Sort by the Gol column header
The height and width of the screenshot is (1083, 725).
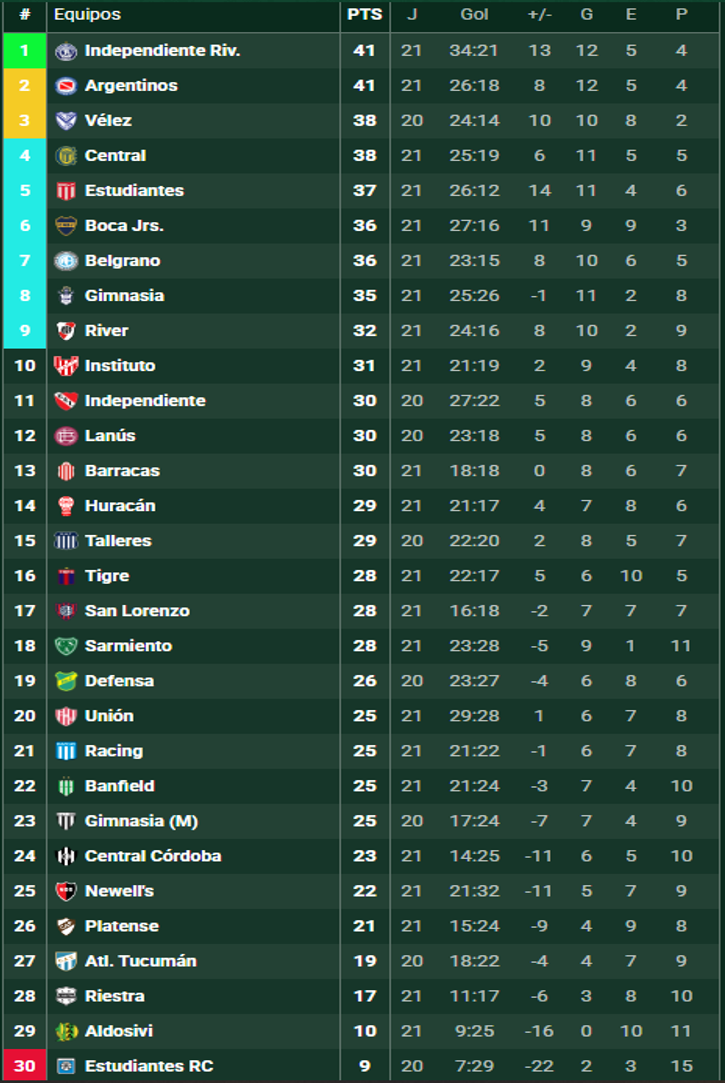tap(474, 15)
